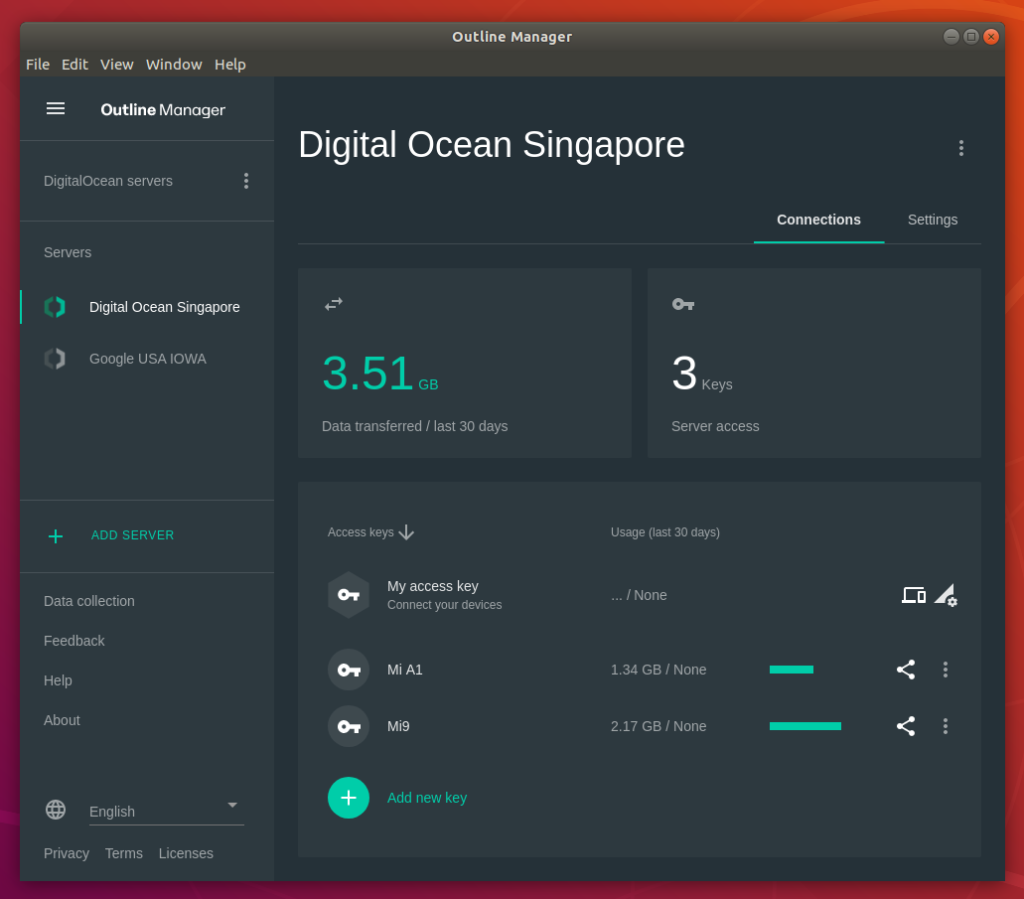This screenshot has width=1024, height=899.
Task: Click the key icon on the Server access card
Action: coord(683,305)
